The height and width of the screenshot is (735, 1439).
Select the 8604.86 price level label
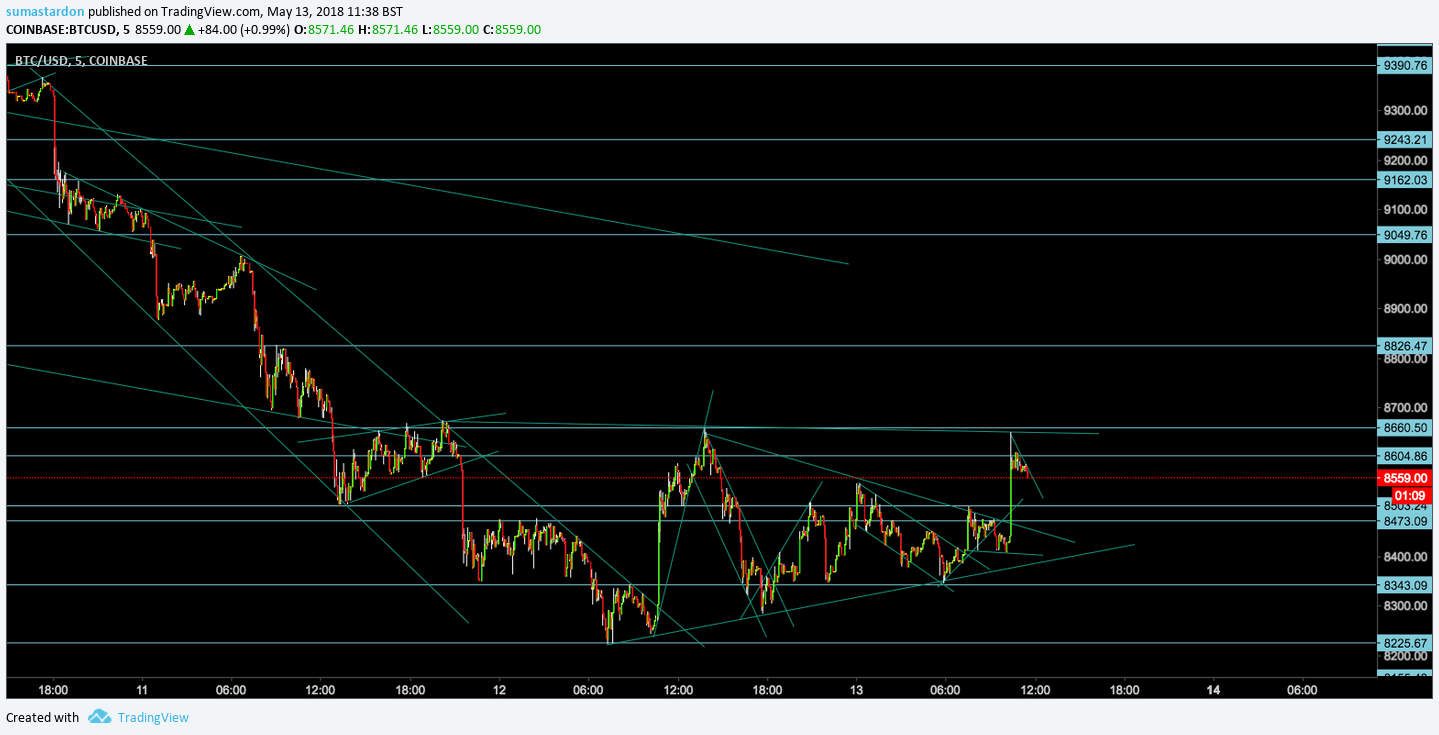(1405, 455)
